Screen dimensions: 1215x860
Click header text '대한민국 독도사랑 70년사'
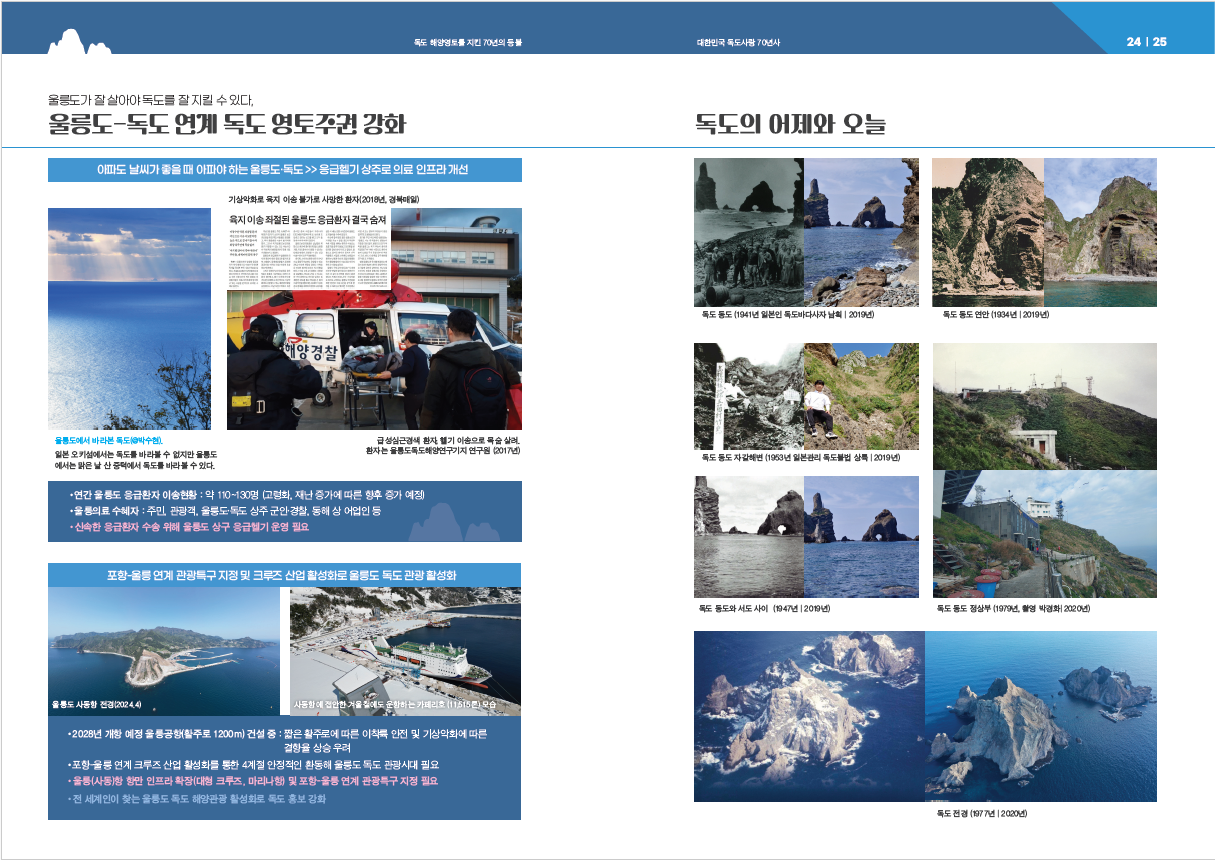[x=738, y=42]
